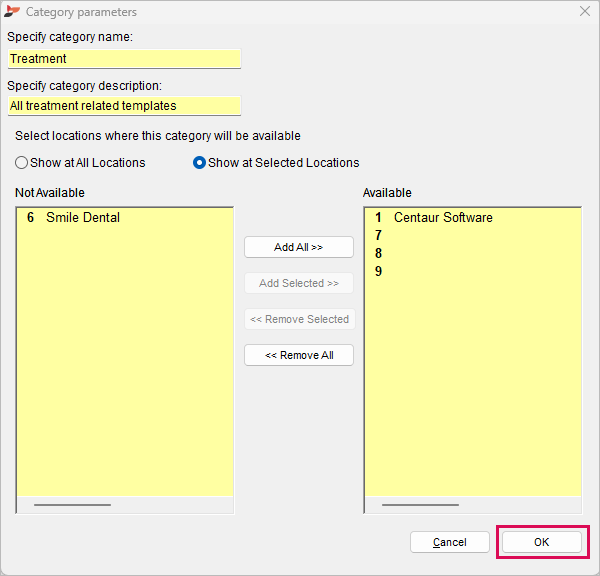The width and height of the screenshot is (600, 576).
Task: Select location 7 in Available list
Action: 378,235
